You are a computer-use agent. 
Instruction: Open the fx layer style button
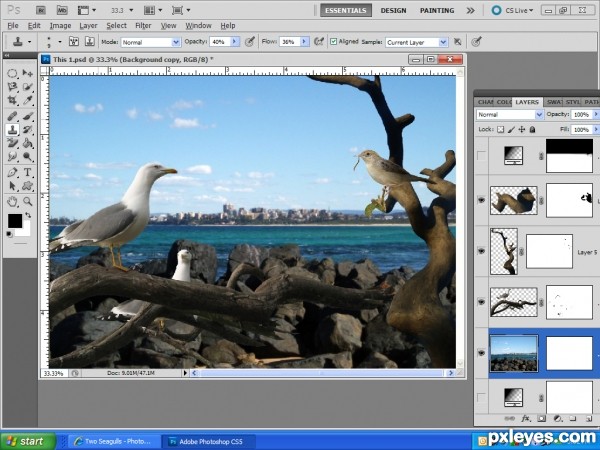point(526,419)
